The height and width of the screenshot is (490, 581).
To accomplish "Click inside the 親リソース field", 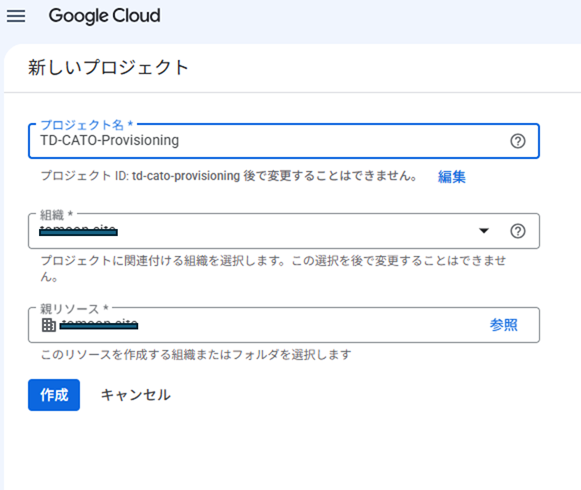I will point(284,325).
